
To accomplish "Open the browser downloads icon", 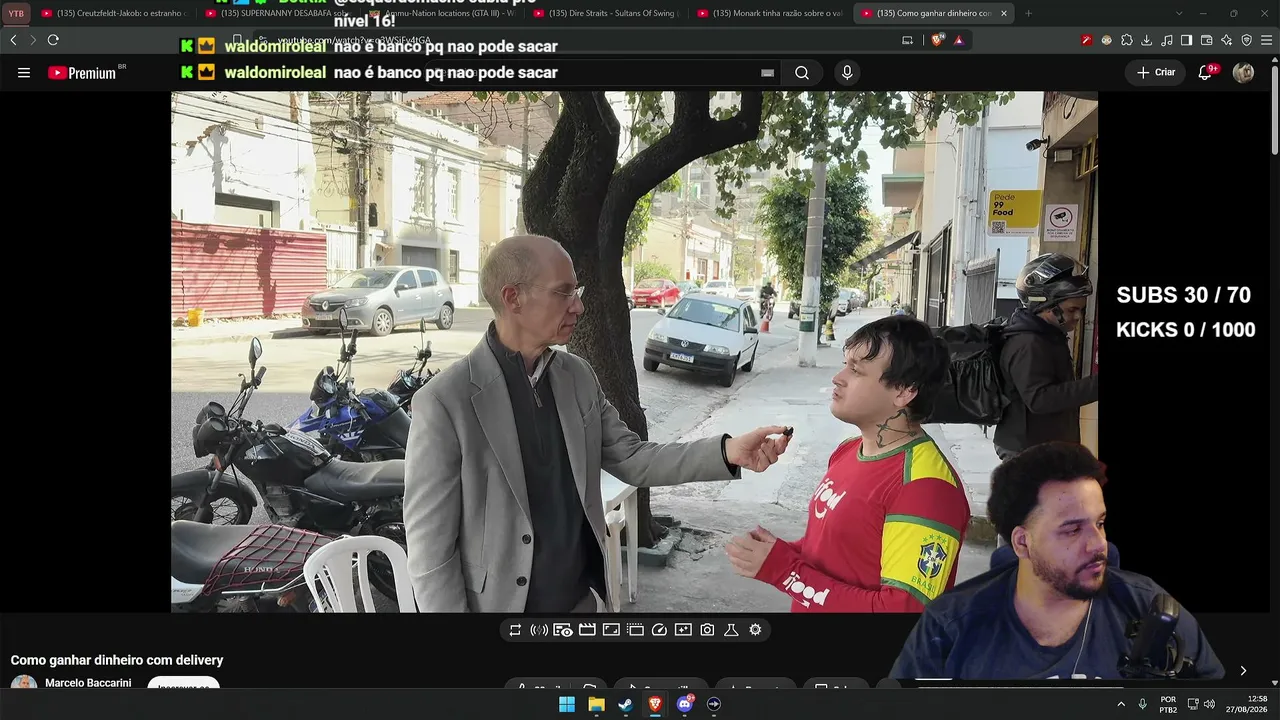I will (x=1146, y=40).
